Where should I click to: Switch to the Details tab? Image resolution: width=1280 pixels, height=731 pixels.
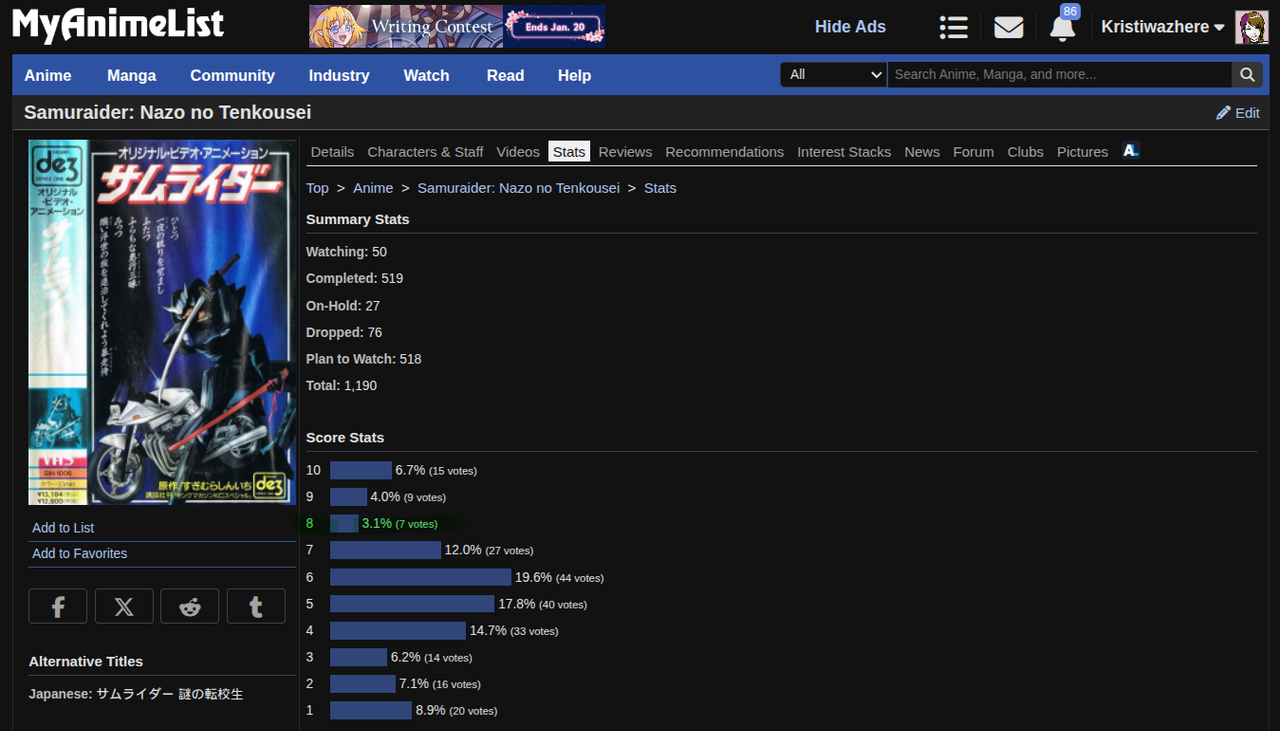332,152
